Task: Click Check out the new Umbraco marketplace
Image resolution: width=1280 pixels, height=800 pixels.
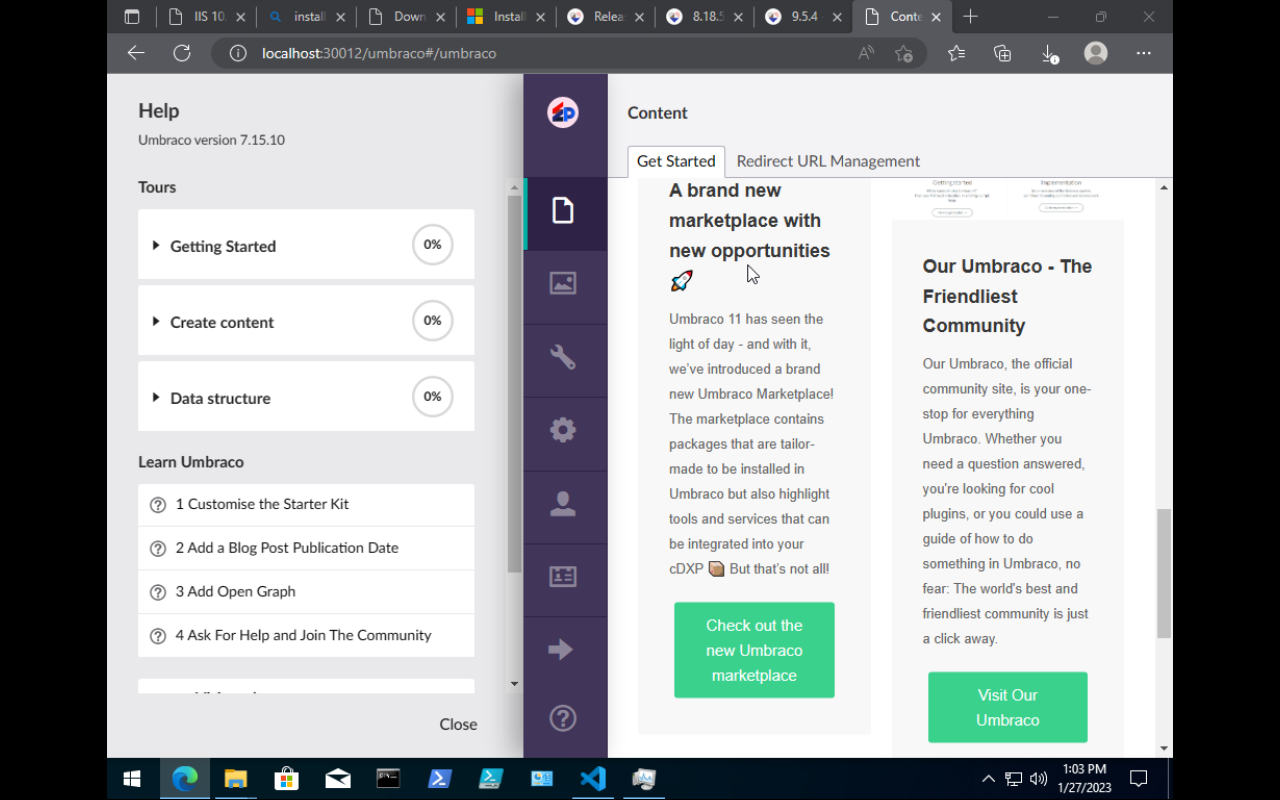Action: point(754,650)
